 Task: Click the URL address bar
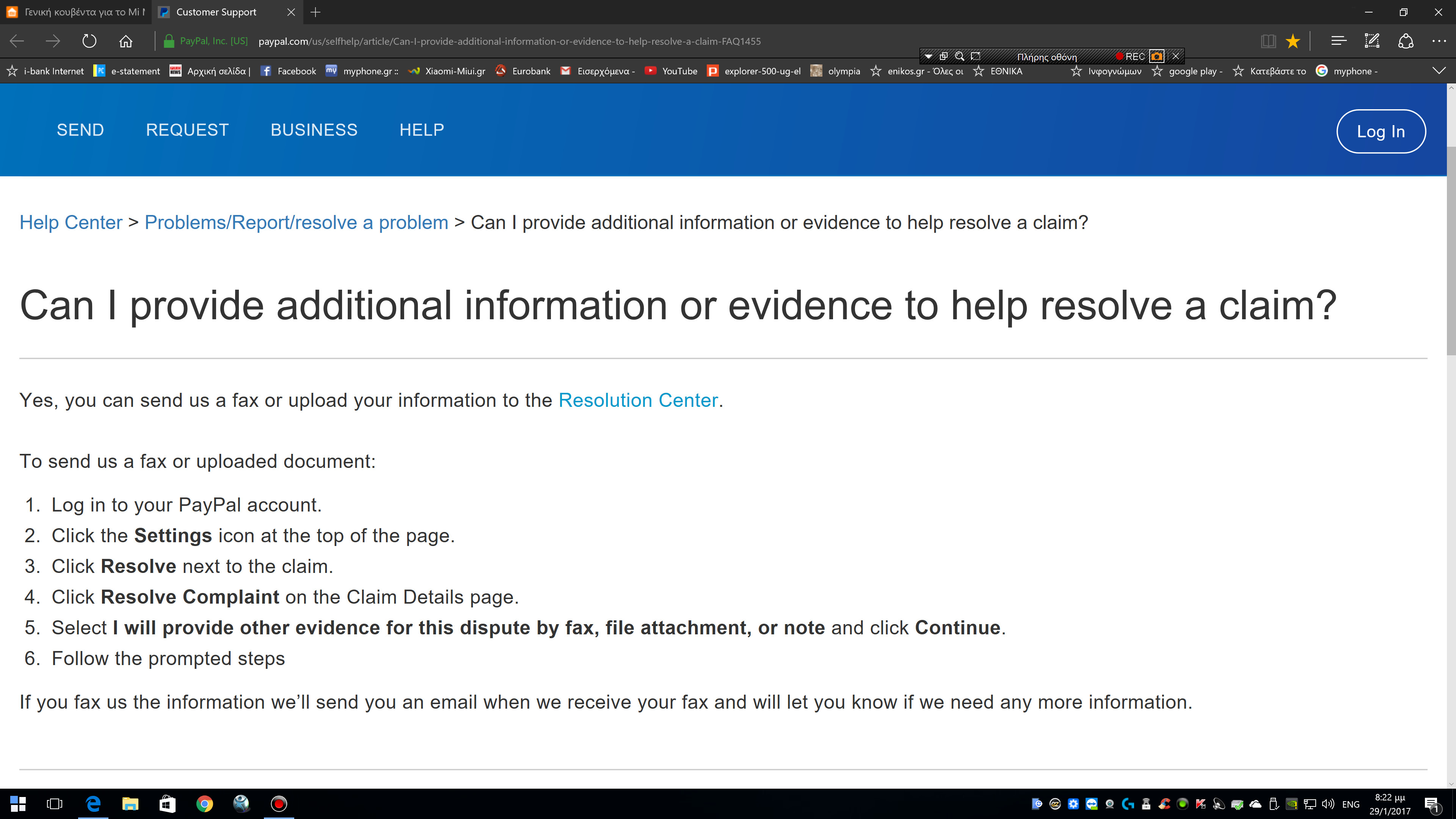tap(509, 41)
